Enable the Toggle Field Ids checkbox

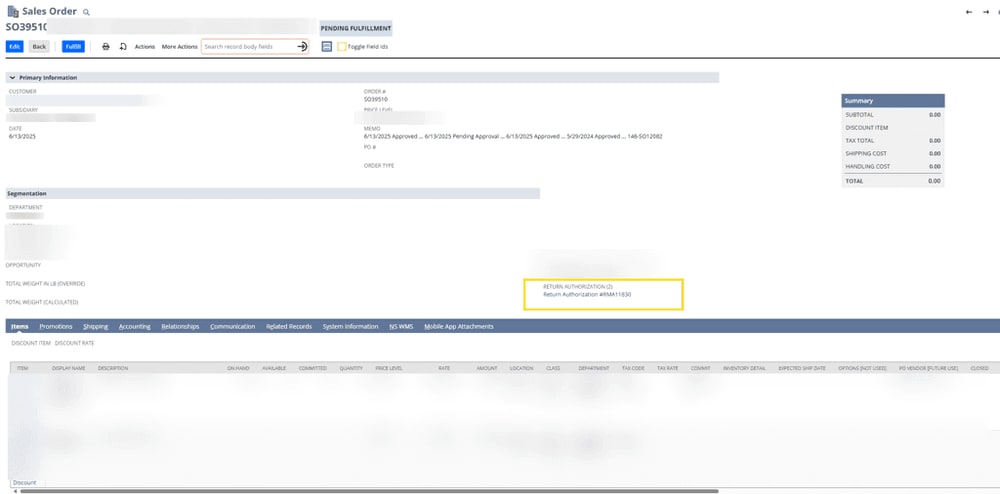point(342,47)
